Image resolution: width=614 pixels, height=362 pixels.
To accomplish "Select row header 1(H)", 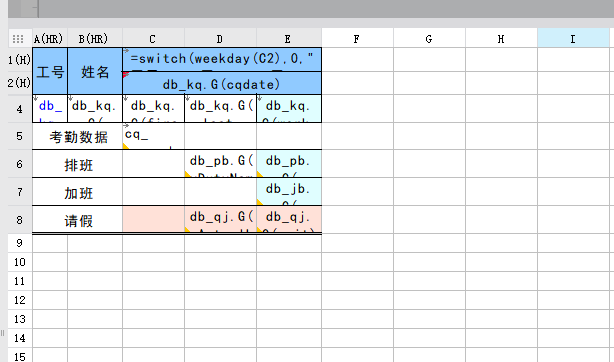I will tap(20, 60).
